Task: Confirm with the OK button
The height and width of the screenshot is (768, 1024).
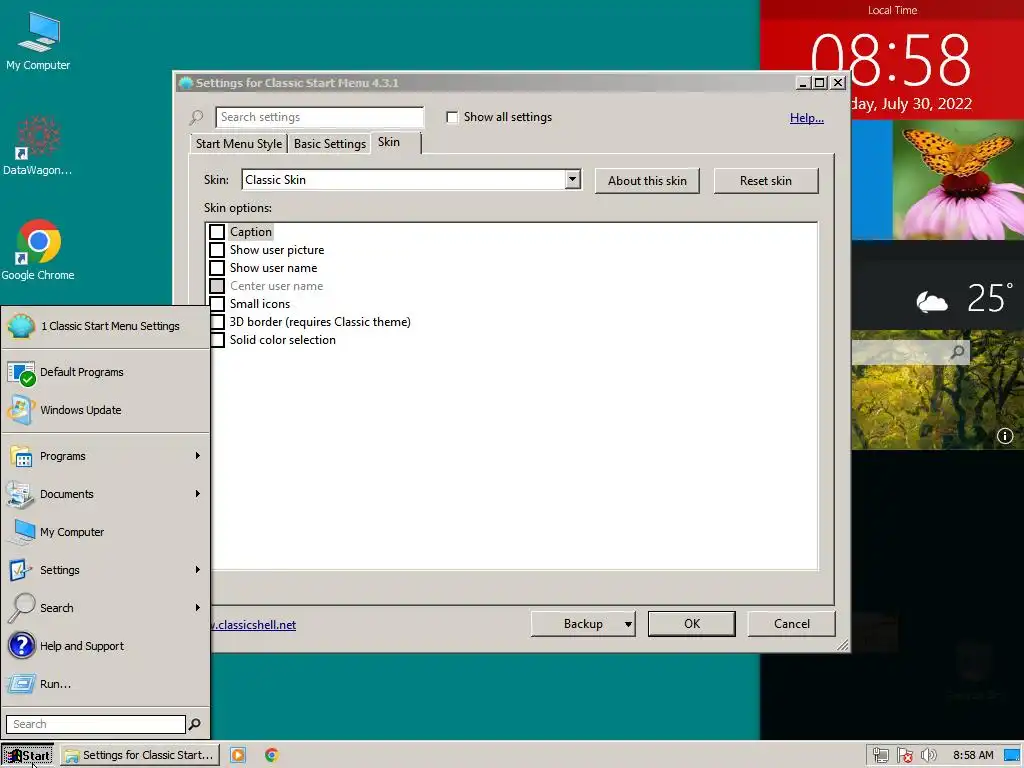Action: (692, 624)
